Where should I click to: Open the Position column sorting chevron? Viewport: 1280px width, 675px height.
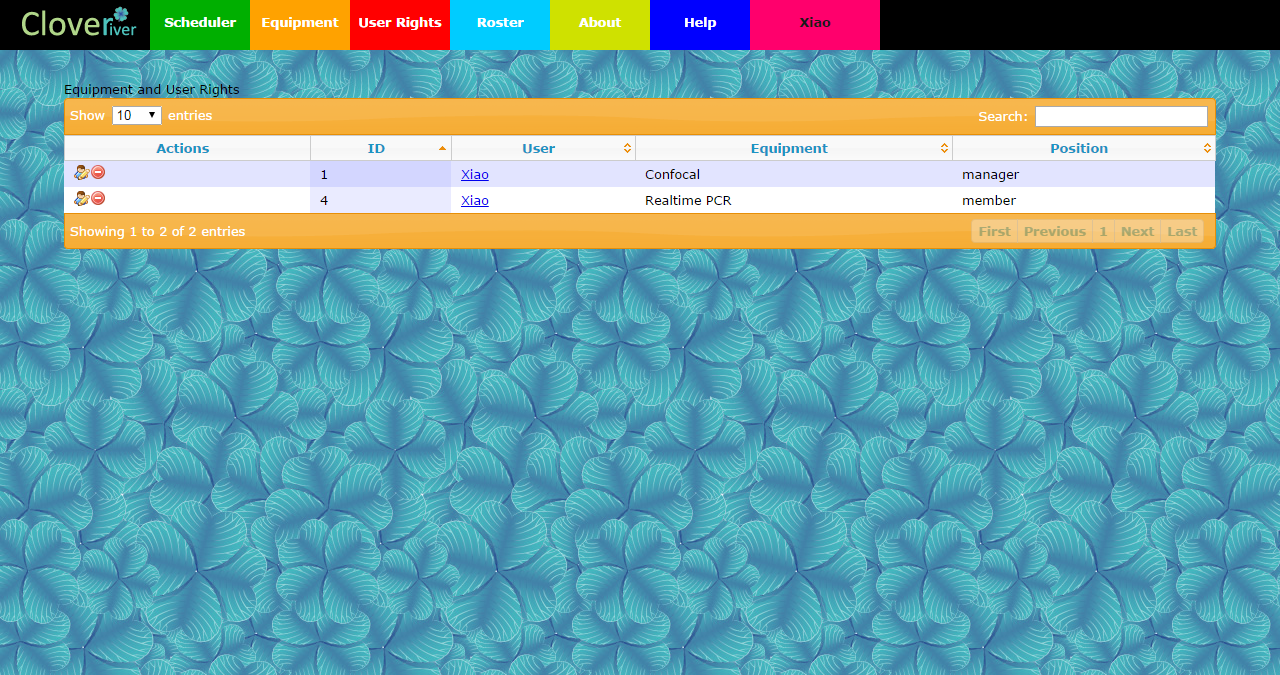point(1207,147)
